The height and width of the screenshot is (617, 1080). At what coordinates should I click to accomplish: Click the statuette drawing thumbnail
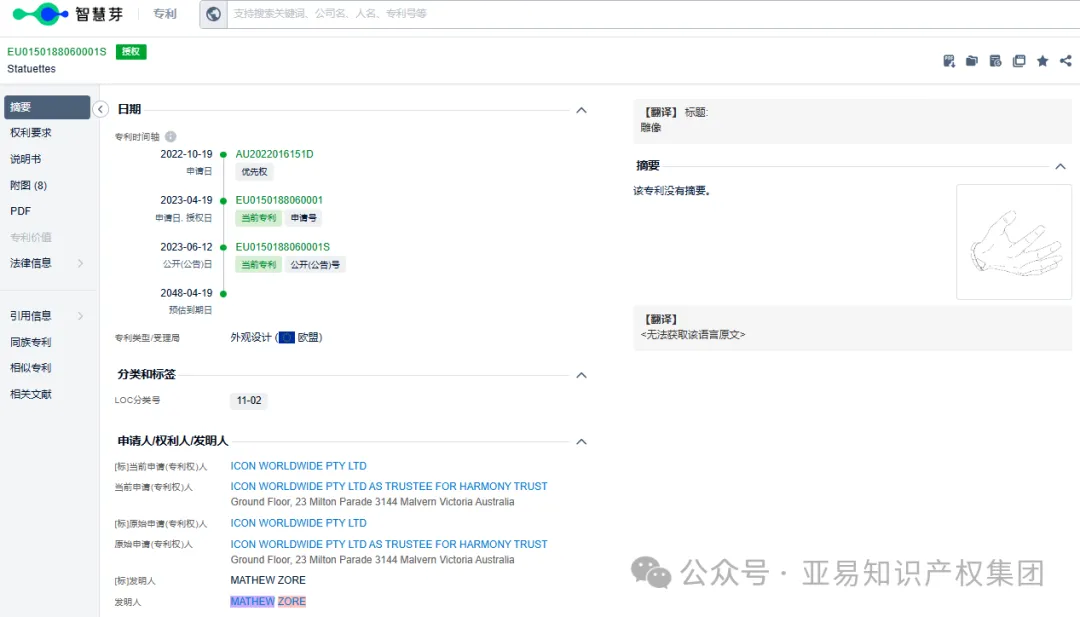(x=1013, y=241)
